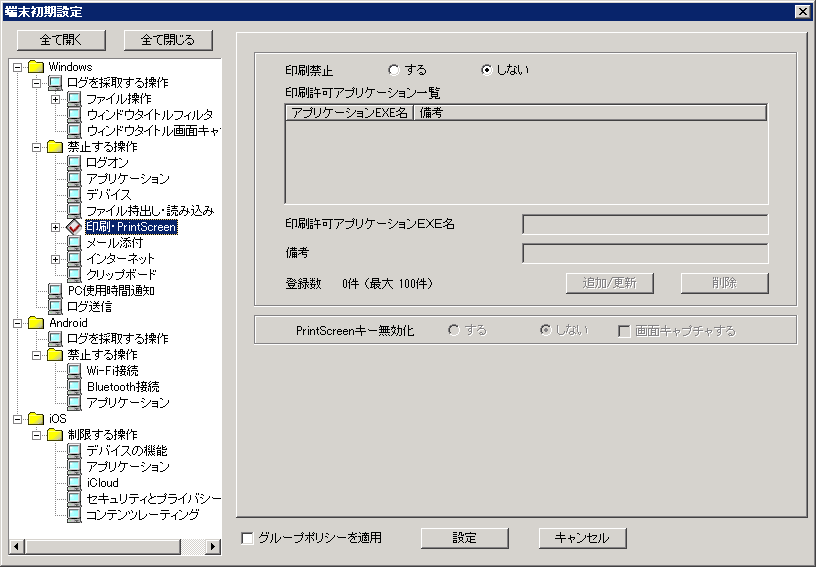Expand the ファイル操作 node

pos(55,99)
